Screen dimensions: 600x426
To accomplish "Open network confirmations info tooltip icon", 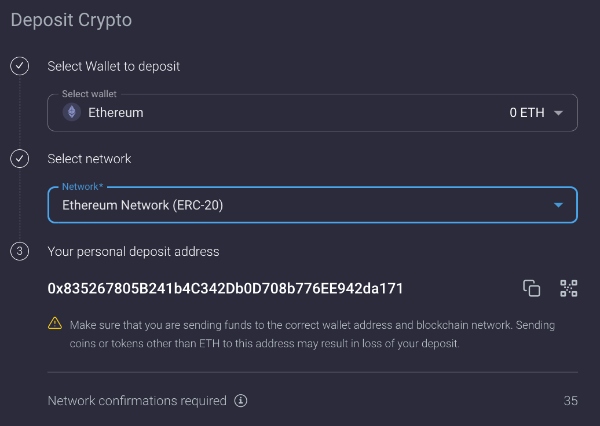I will click(x=241, y=401).
